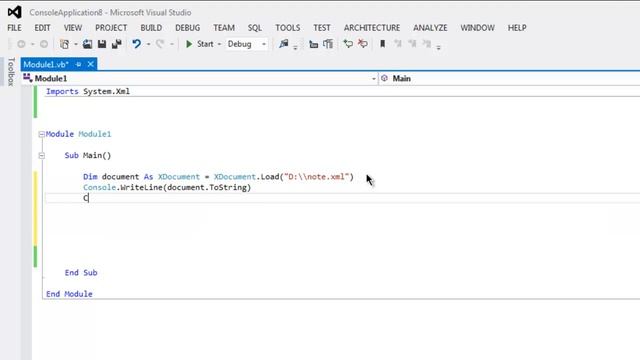The width and height of the screenshot is (640, 360).
Task: Open the SQL menu
Action: pyautogui.click(x=255, y=28)
